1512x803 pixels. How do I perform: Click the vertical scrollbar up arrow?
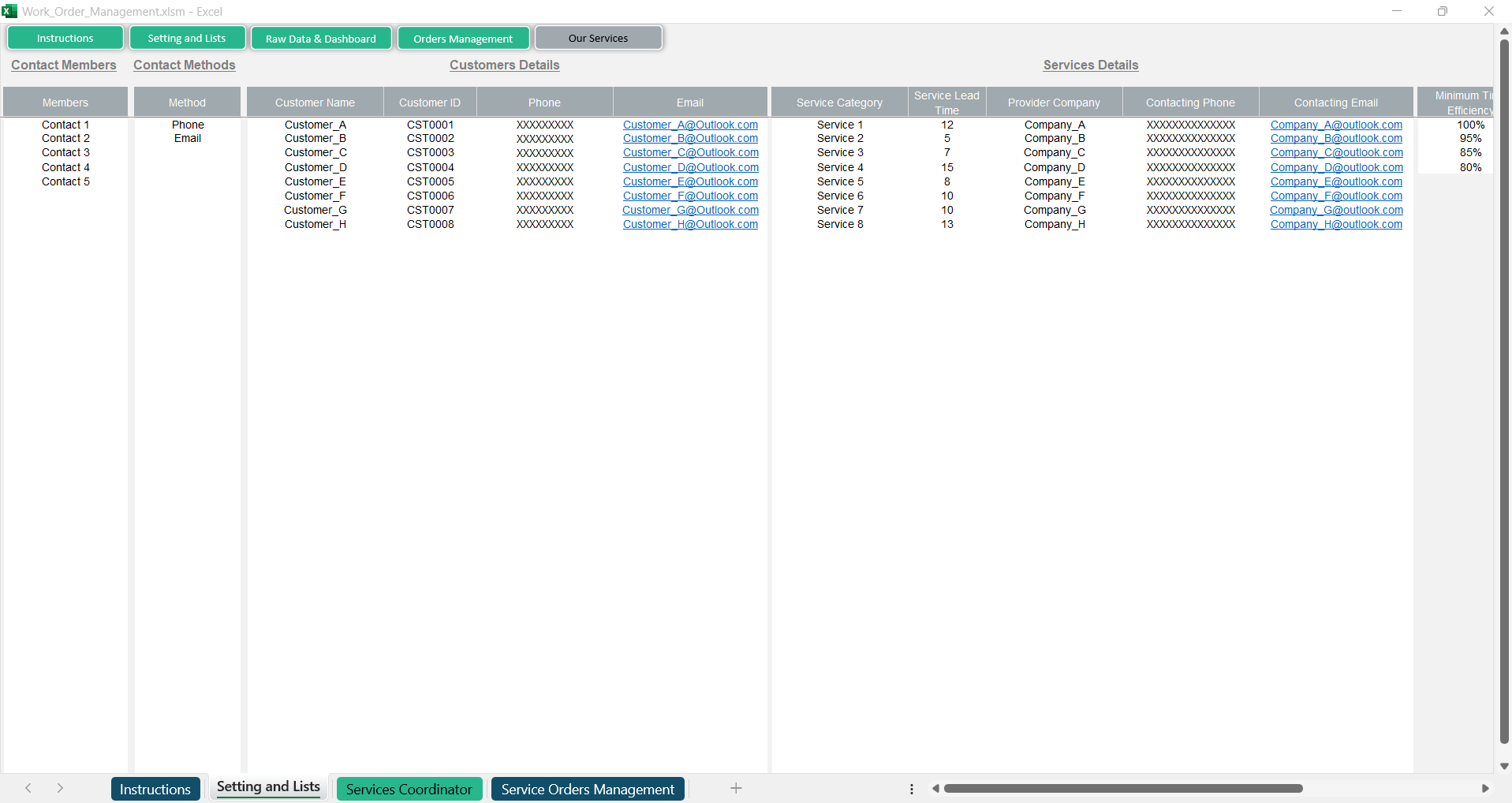click(1504, 31)
